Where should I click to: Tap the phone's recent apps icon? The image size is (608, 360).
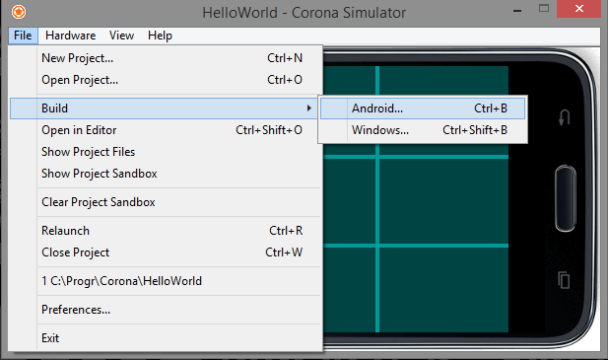(x=564, y=280)
